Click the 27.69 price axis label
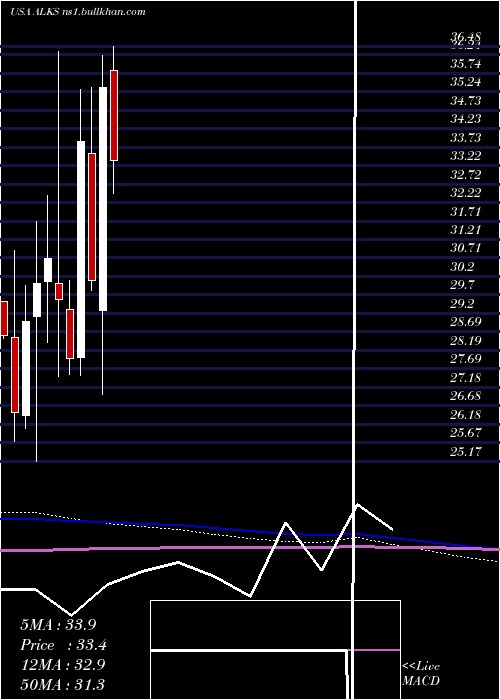Viewport: 500px width, 700px height. coord(466,359)
